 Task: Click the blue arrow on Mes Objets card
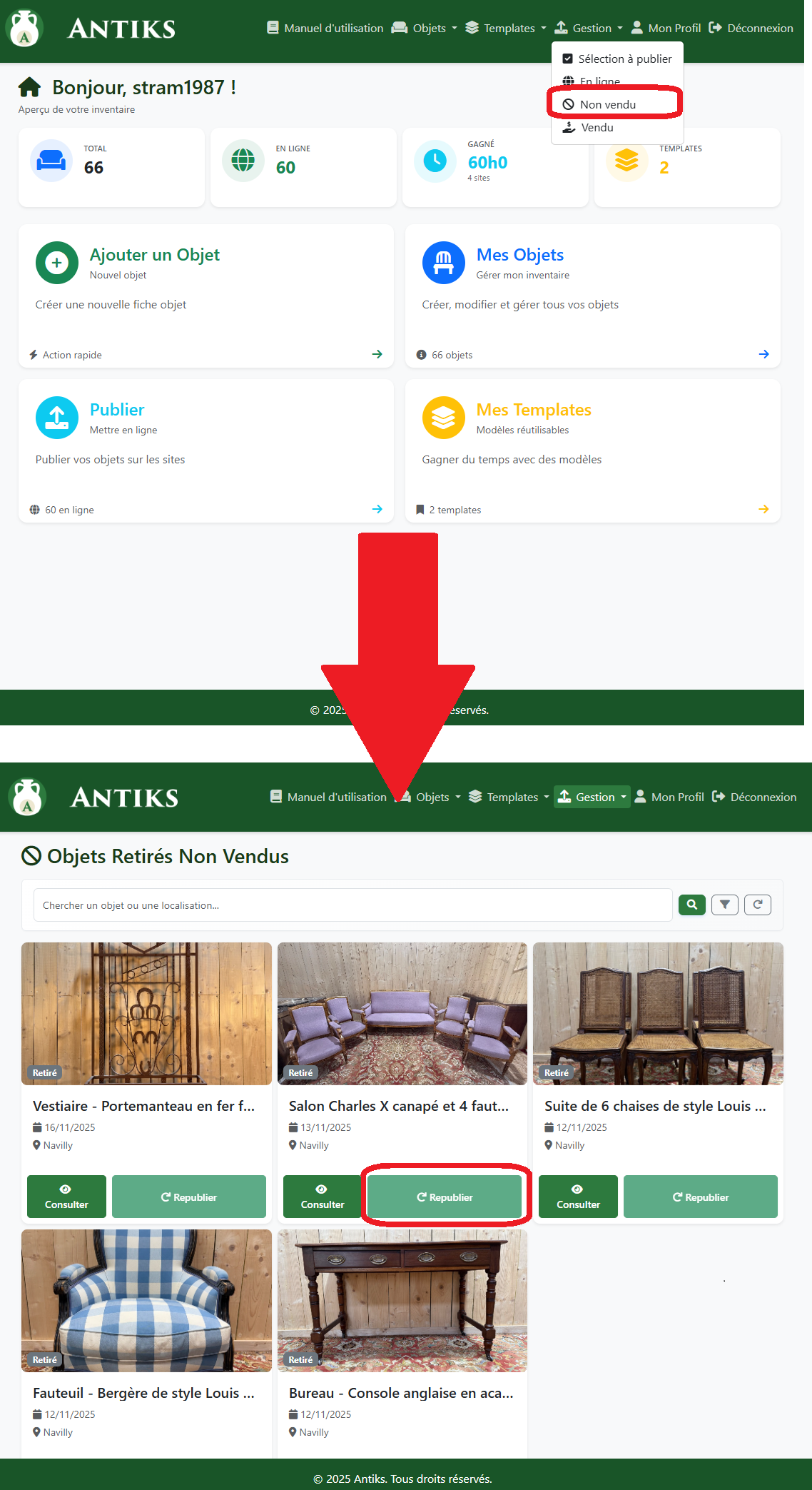[763, 354]
